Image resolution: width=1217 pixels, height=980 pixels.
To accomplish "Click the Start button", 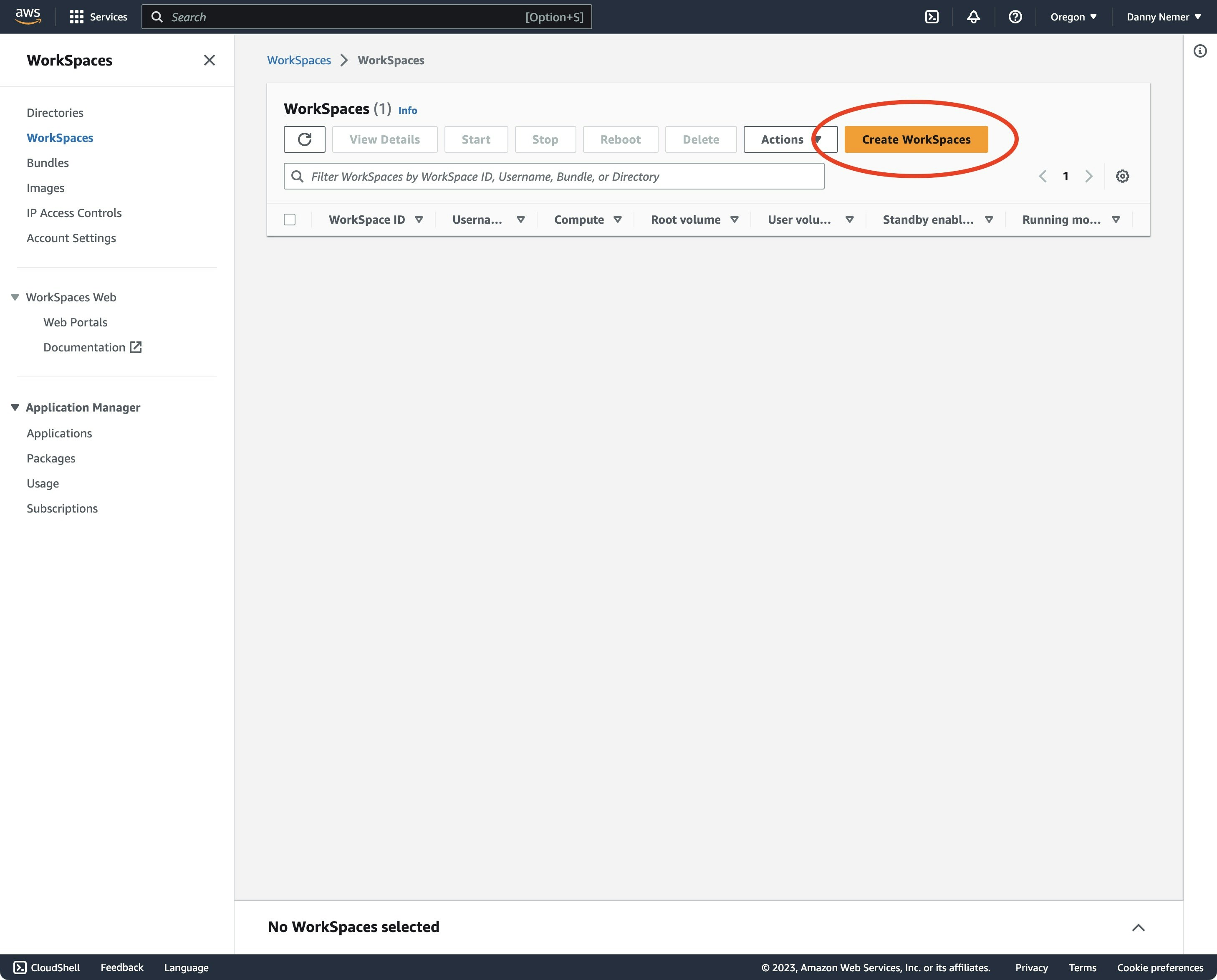I will (x=476, y=139).
